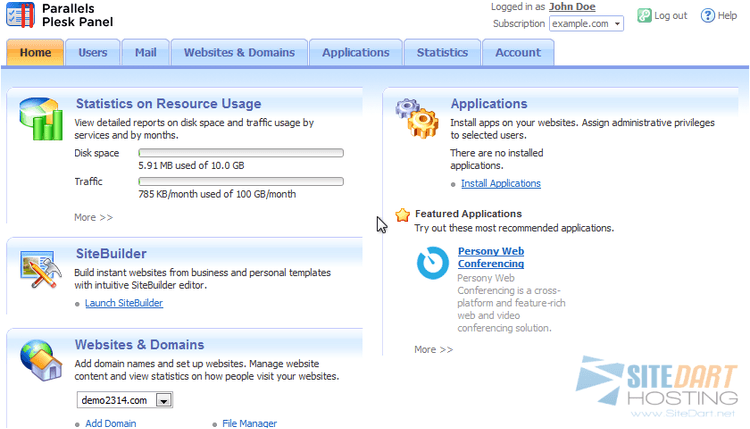
Task: Click the Parallels Plesk Panel logo icon
Action: coord(20,15)
